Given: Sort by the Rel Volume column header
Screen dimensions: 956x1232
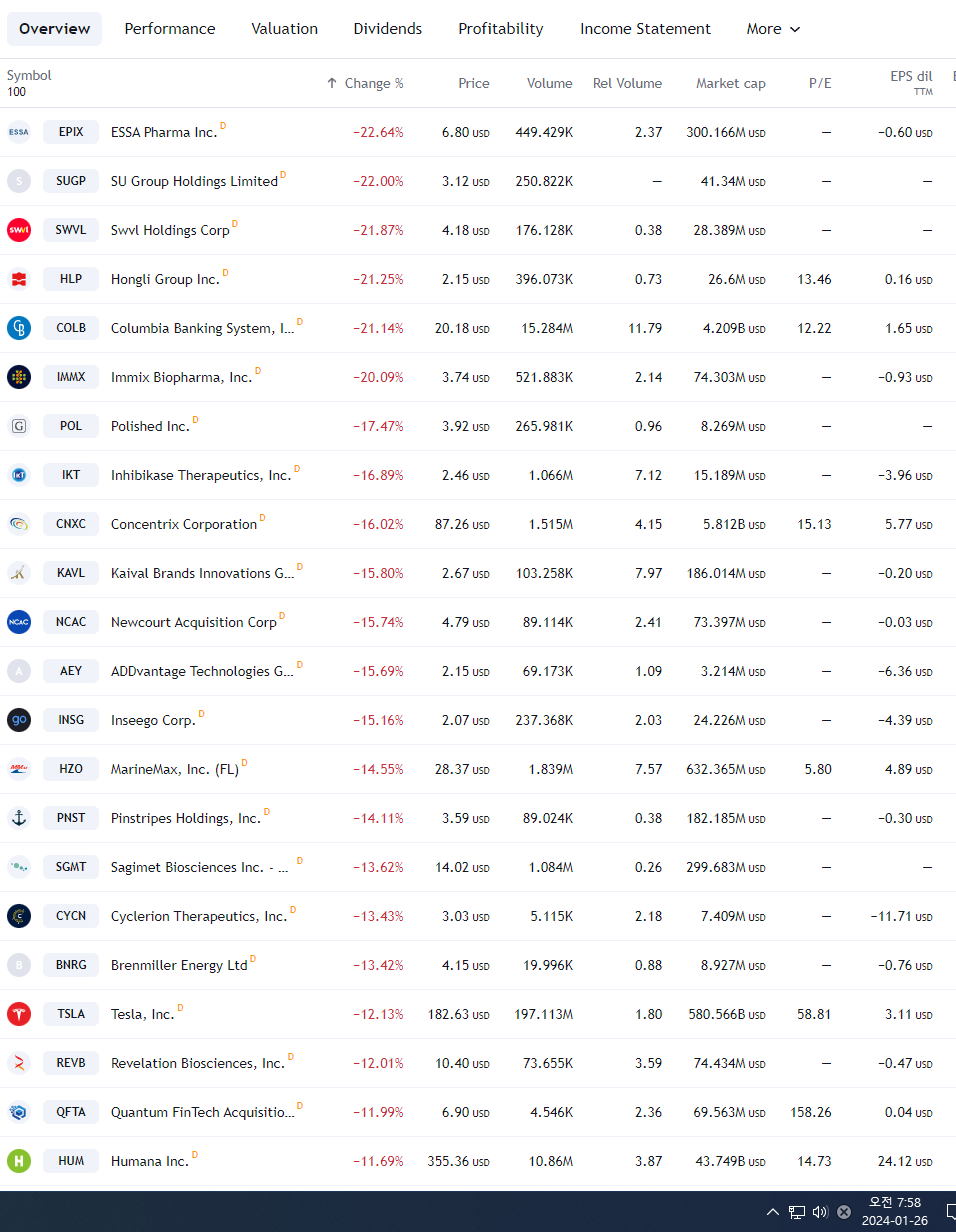Looking at the screenshot, I should [x=627, y=83].
